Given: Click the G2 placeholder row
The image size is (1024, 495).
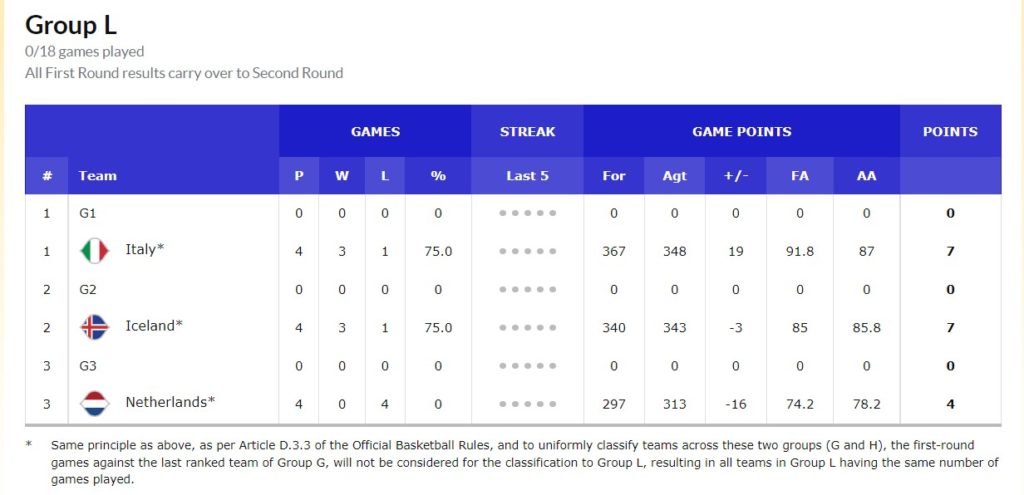Looking at the screenshot, I should (513, 289).
